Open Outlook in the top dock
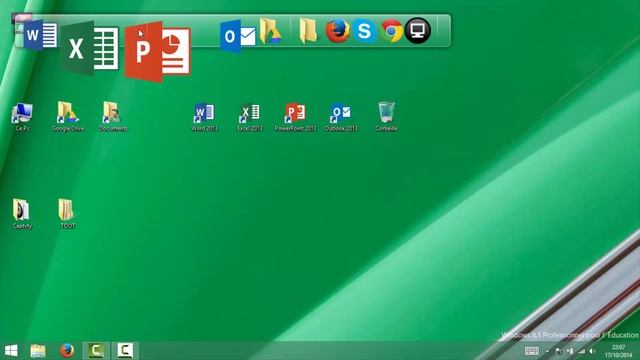The height and width of the screenshot is (360, 640). [238, 36]
